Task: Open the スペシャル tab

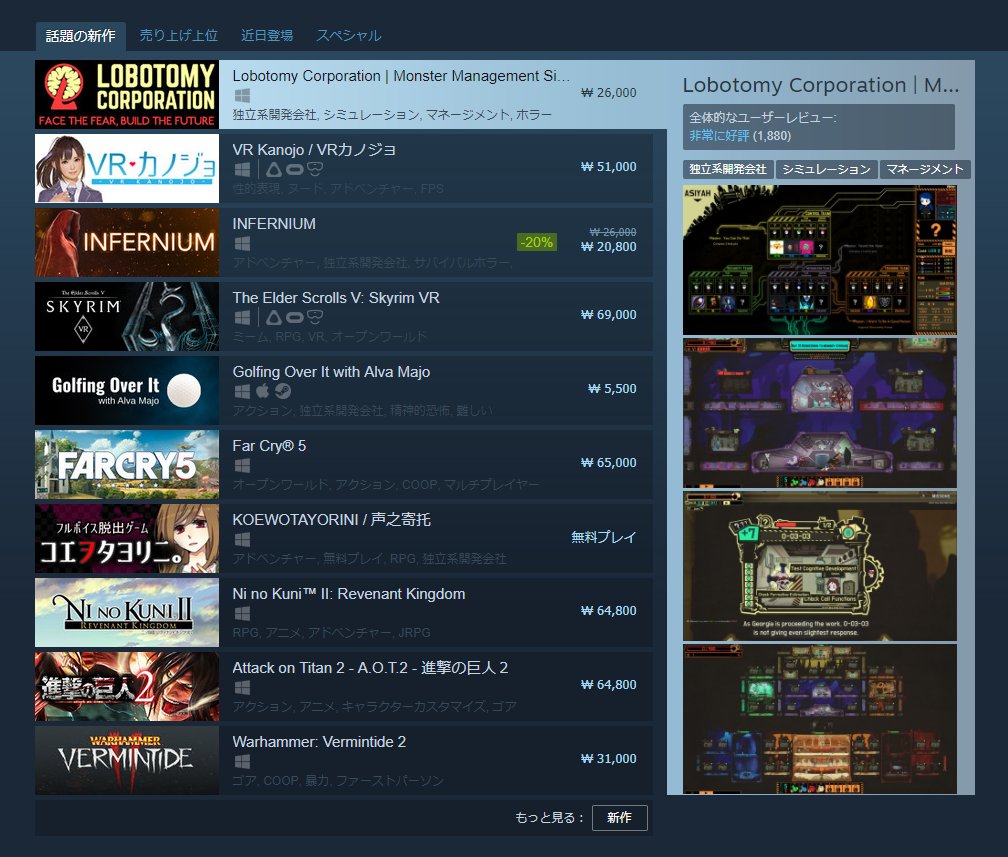Action: [348, 36]
